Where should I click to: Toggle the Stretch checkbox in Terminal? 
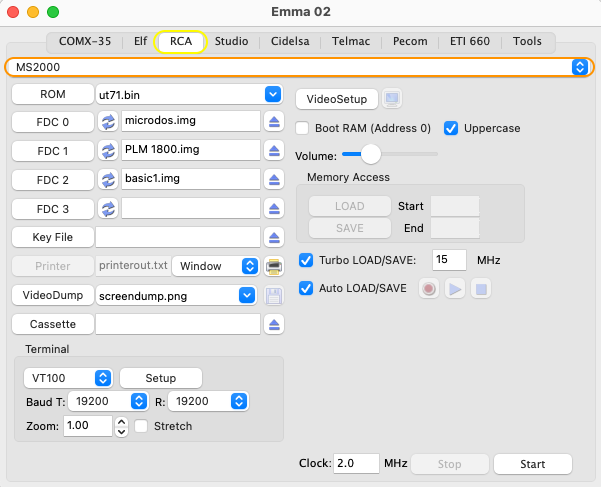(141, 426)
